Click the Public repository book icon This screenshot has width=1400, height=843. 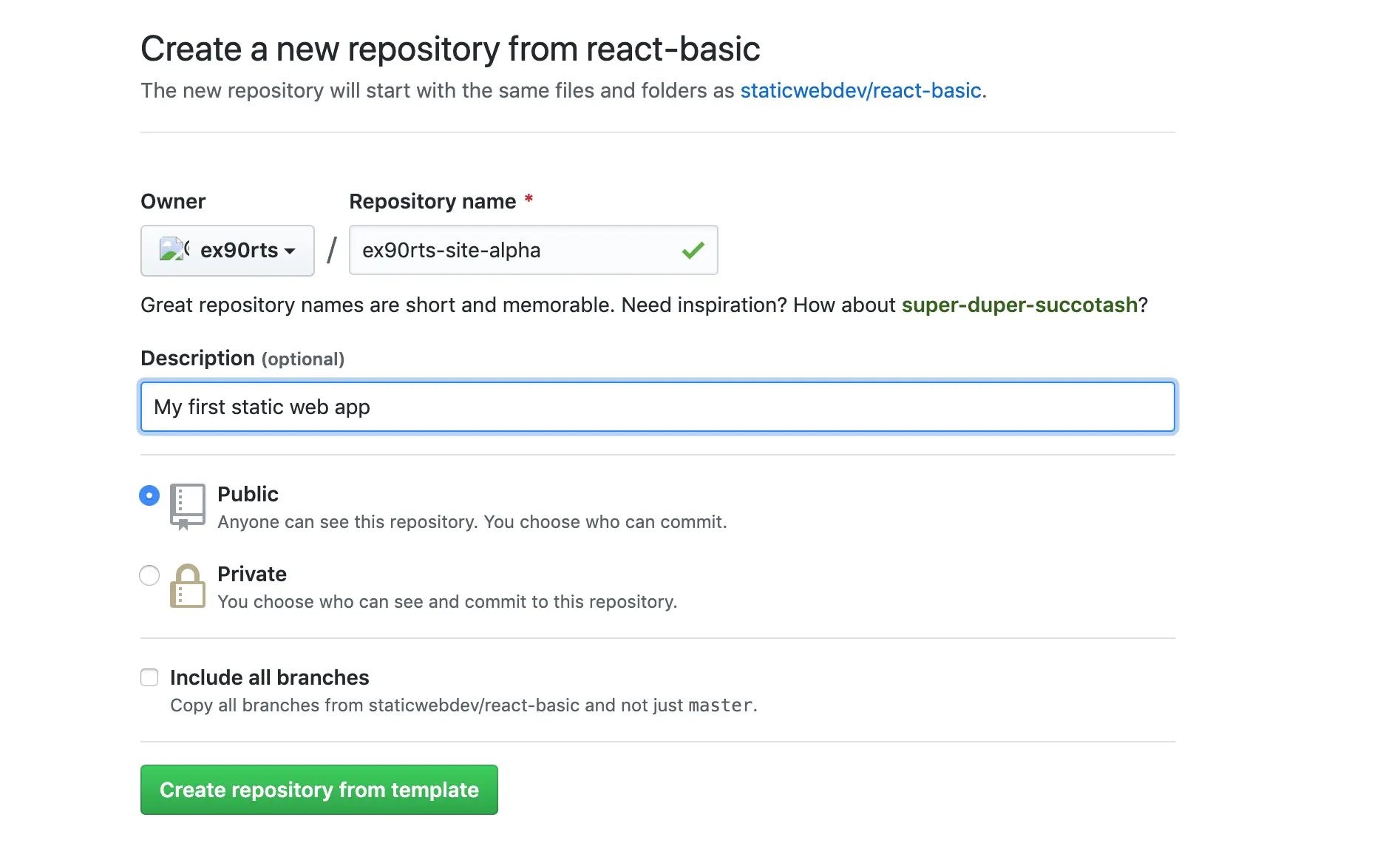(x=187, y=506)
